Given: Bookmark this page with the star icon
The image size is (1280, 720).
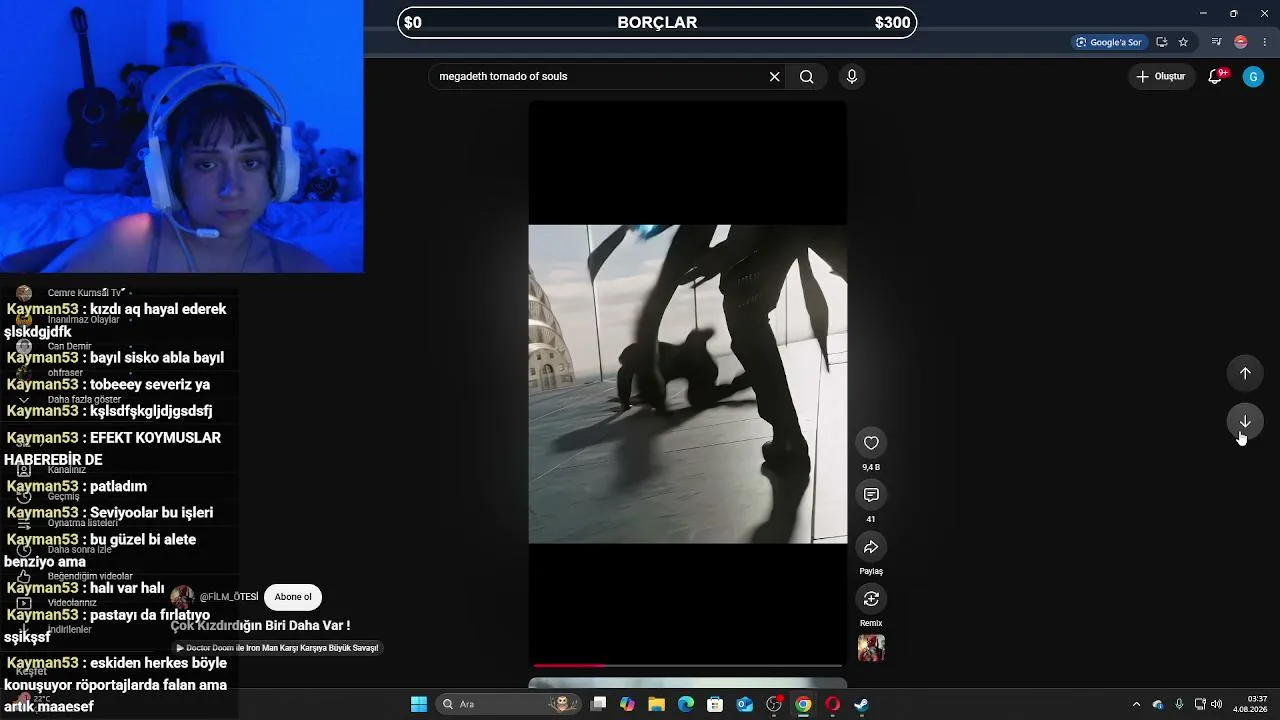Looking at the screenshot, I should [x=1183, y=42].
